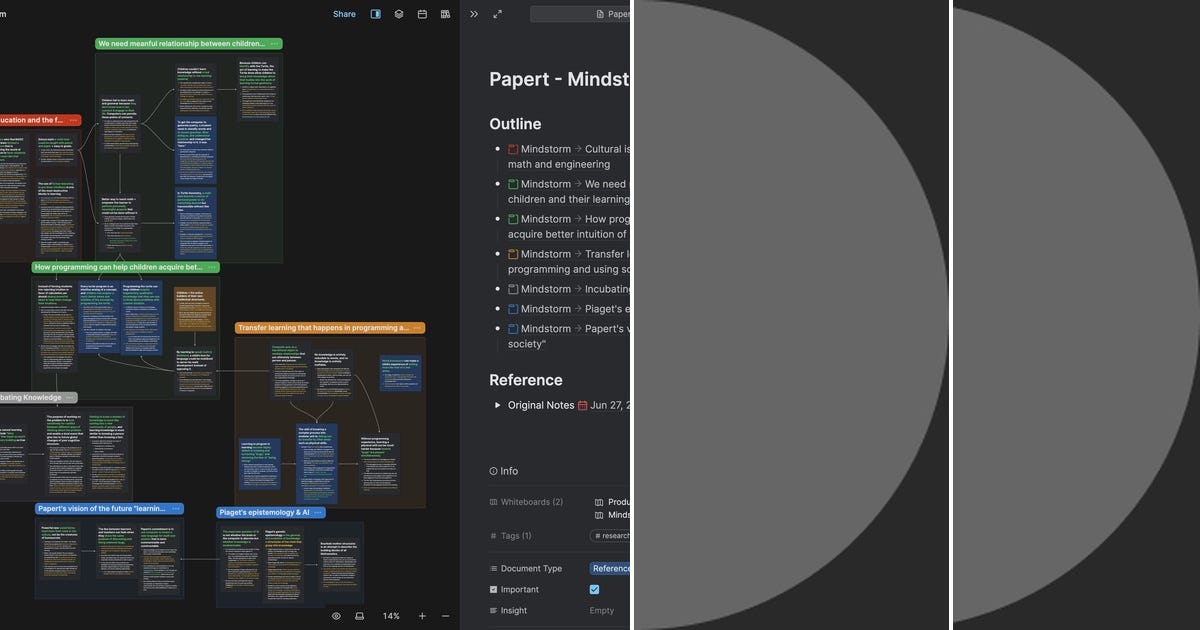Screen dimensions: 1200x630
Task: Toggle the side panel layout icon
Action: click(x=376, y=14)
